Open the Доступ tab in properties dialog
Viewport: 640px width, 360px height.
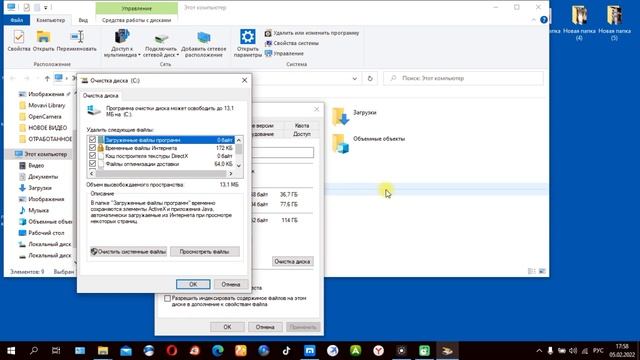pos(302,134)
